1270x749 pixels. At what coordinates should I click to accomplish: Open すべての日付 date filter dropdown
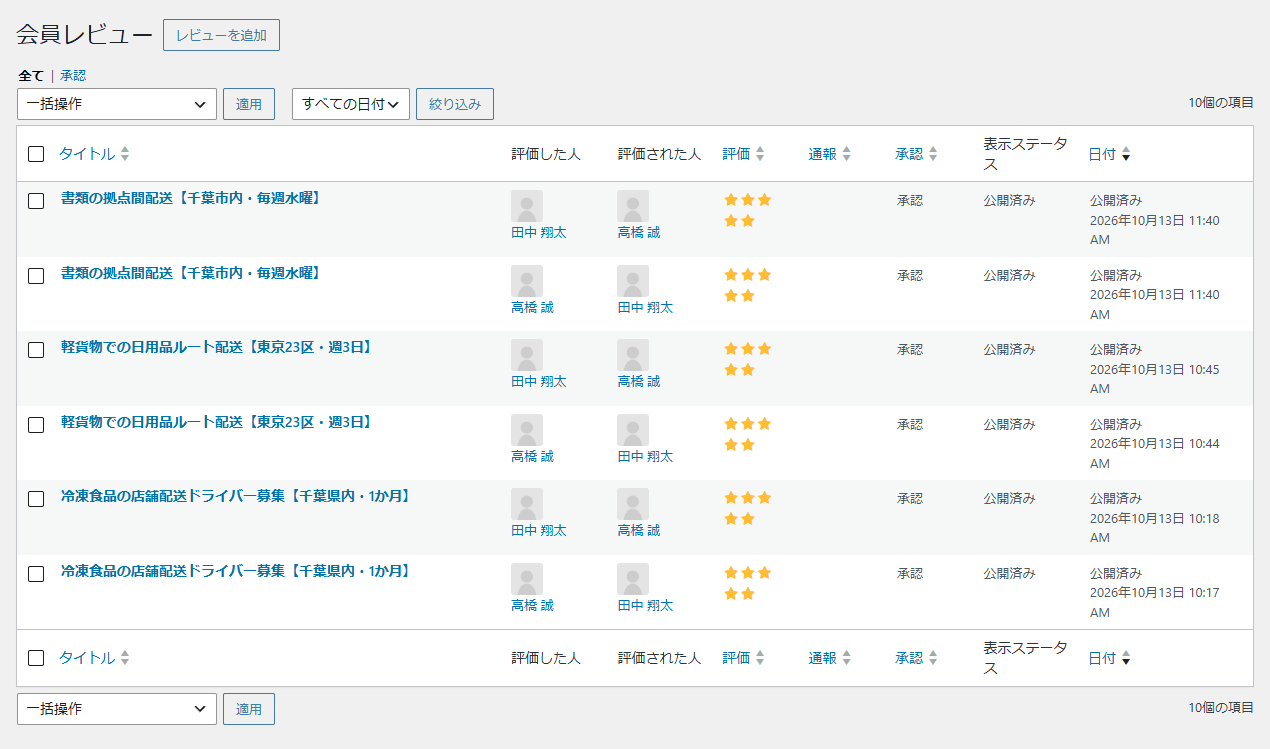[x=351, y=104]
